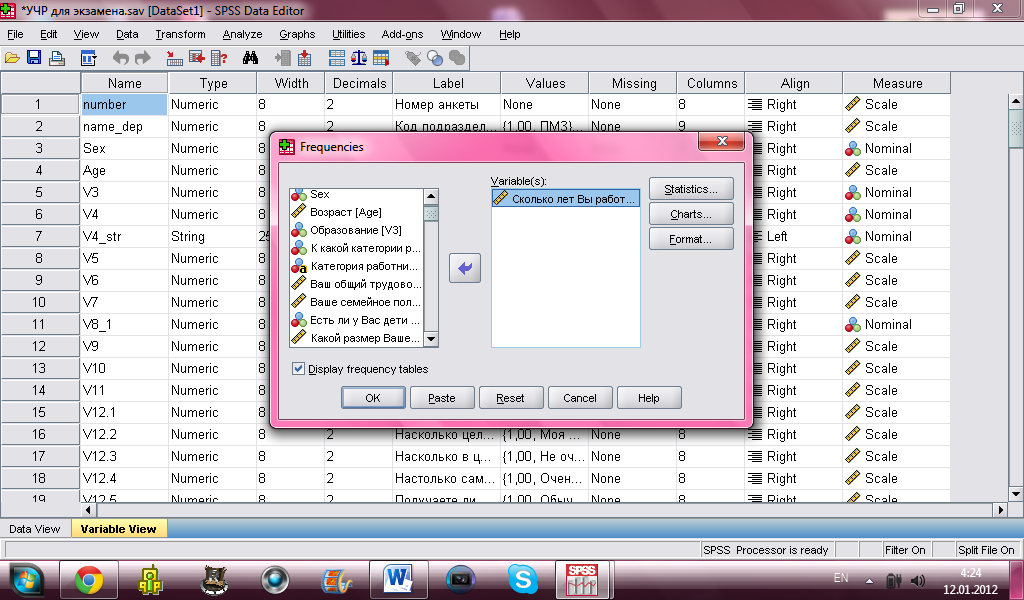Show hidden system tray icons arrow
Viewport: 1024px width, 600px height.
tap(869, 580)
